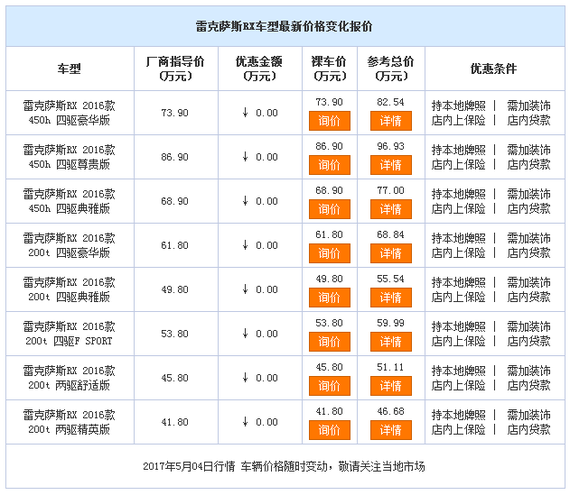Screen dimensions: 570x495
Task: Click total price 96.93
Action: pos(391,146)
